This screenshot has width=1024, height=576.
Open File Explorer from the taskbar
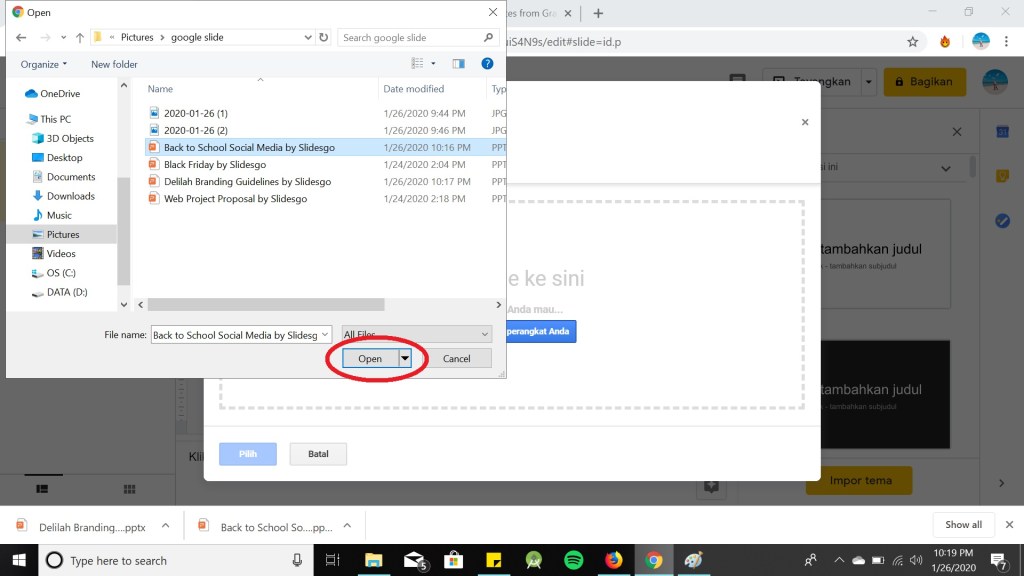[373, 561]
